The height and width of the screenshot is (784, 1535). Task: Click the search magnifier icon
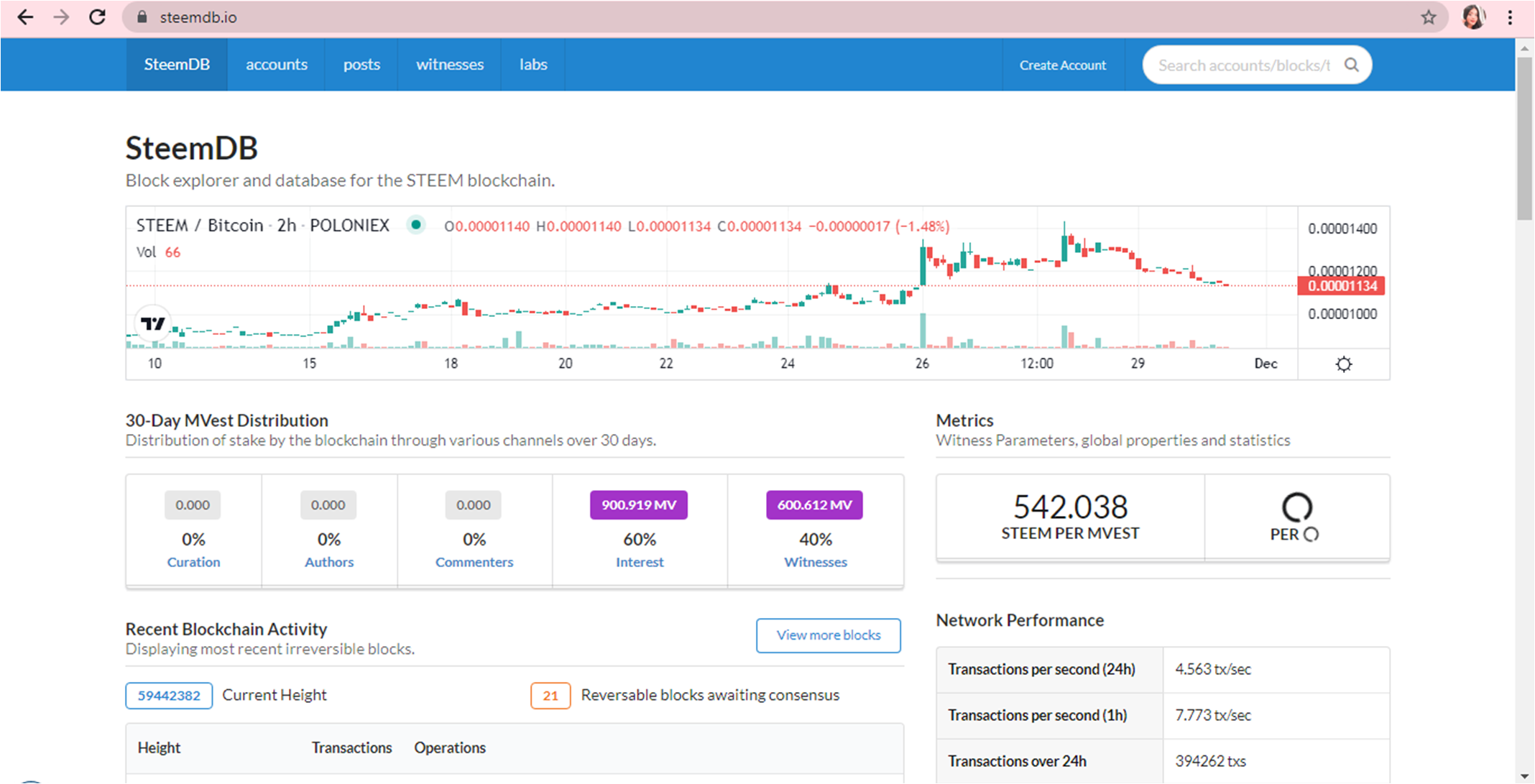point(1352,65)
